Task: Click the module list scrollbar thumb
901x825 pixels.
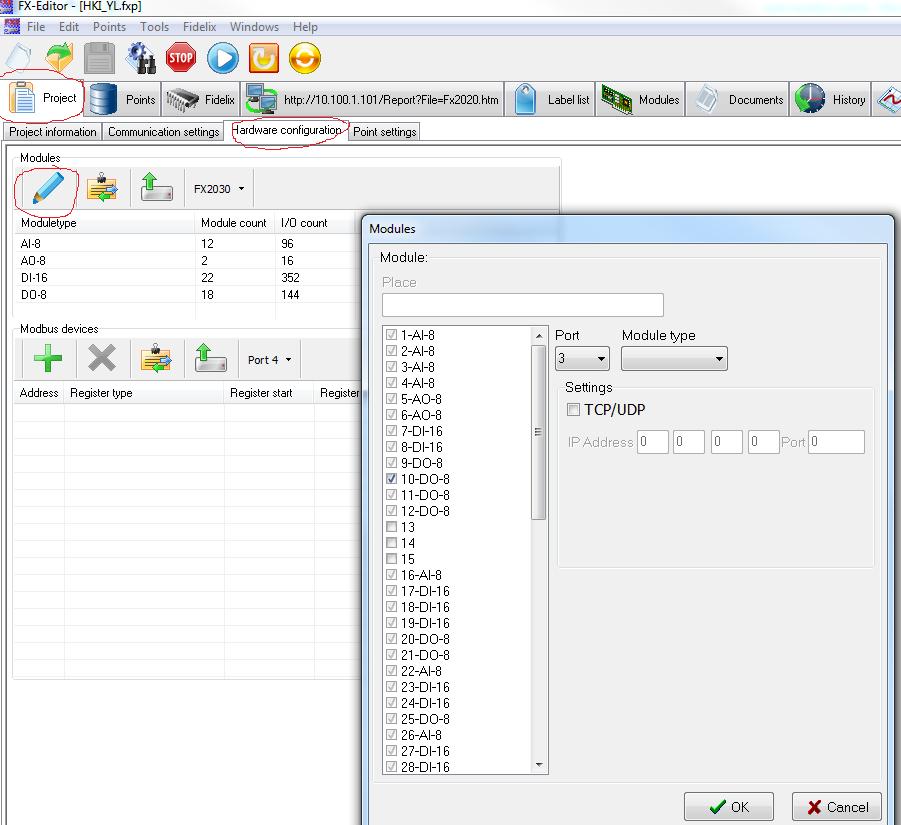Action: (x=538, y=432)
